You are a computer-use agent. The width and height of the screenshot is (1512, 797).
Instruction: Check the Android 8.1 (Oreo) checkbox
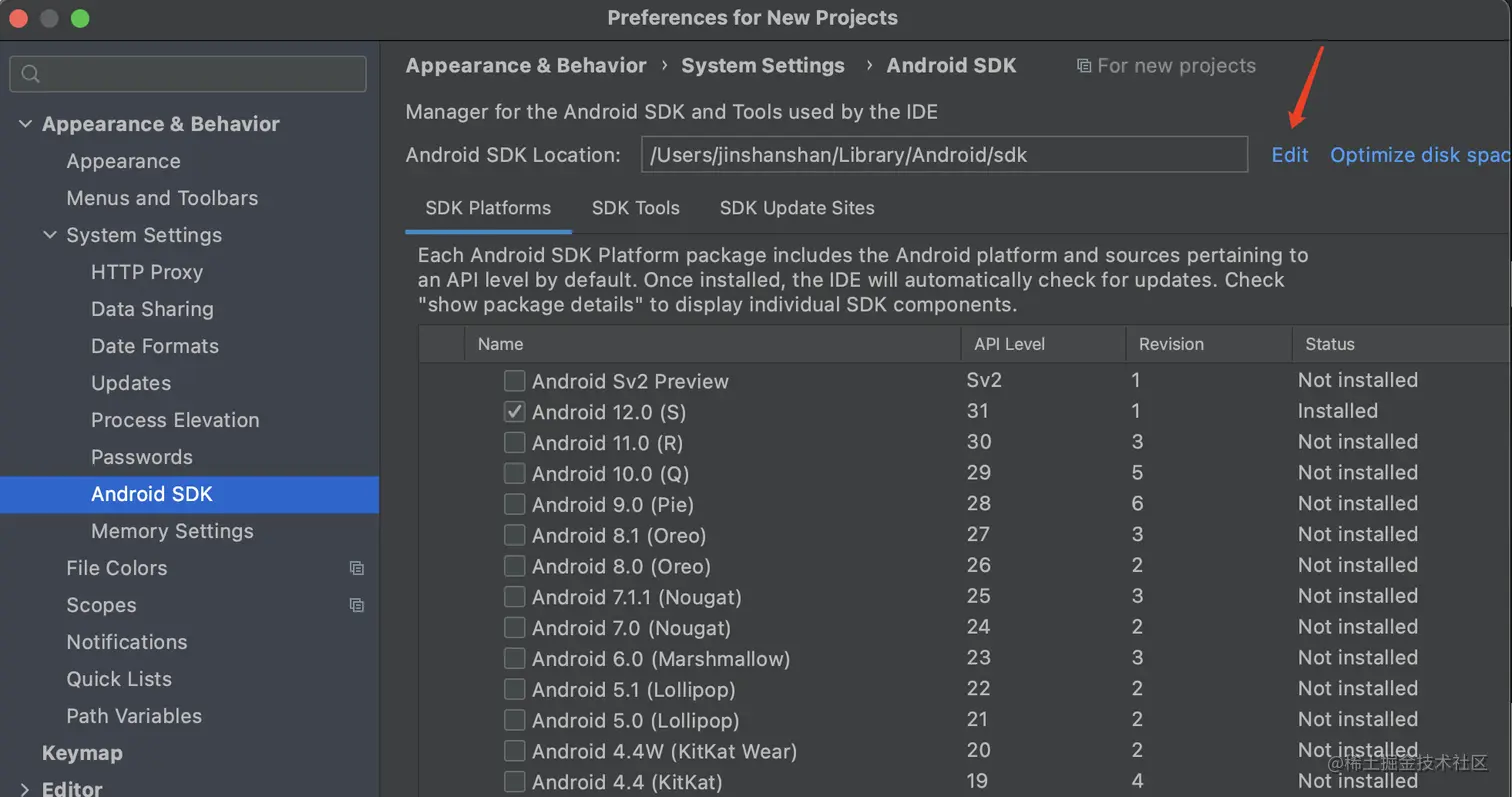coord(514,535)
